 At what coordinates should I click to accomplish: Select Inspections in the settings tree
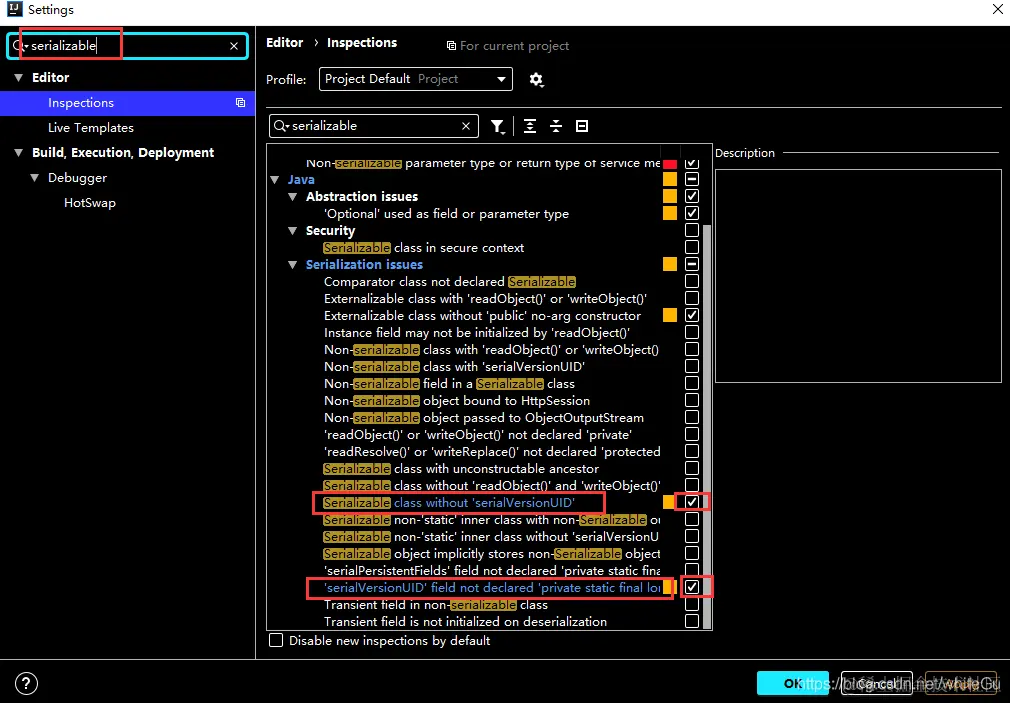128,103
